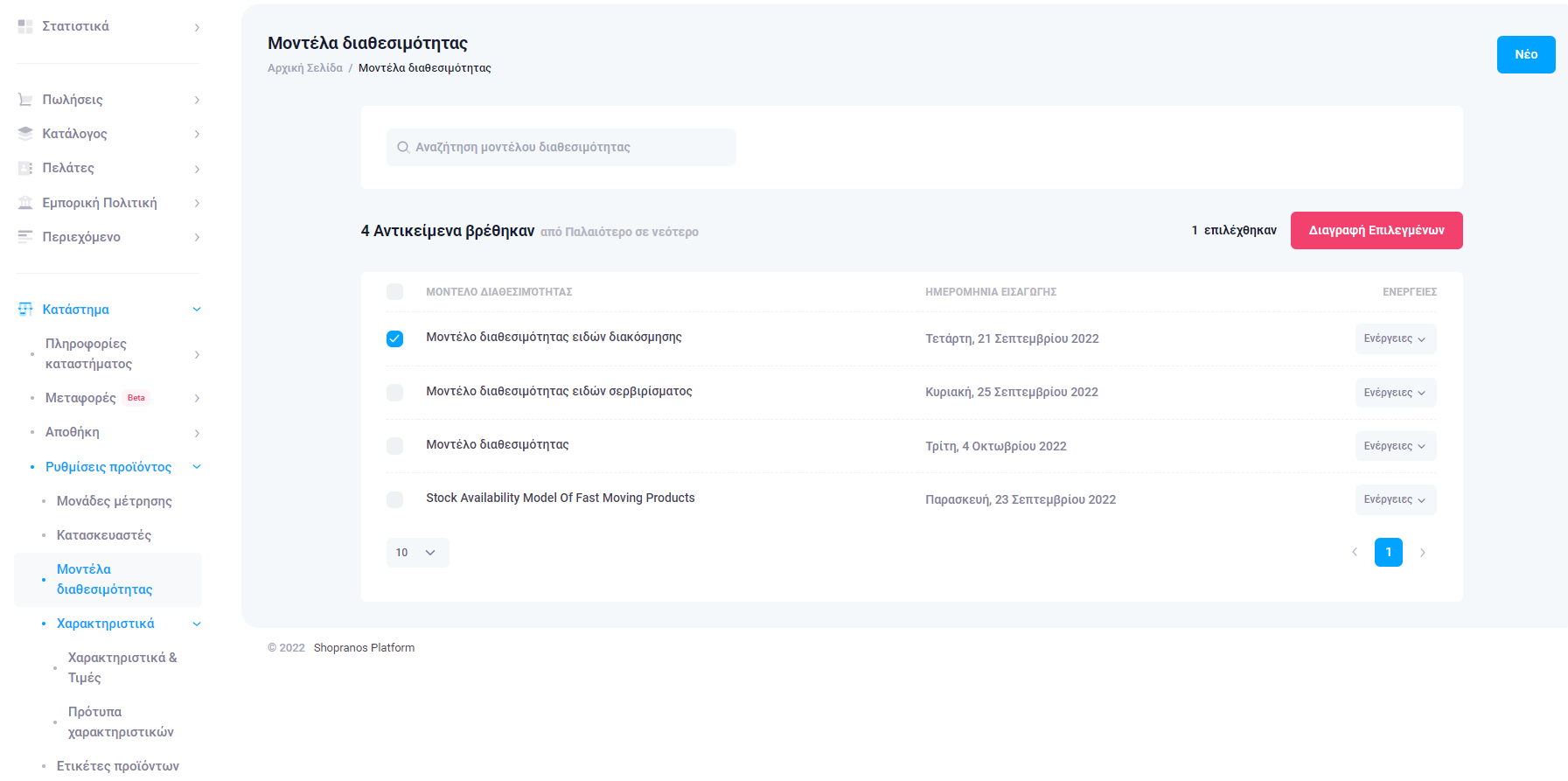Open Κατασκευαστές menu item
1568x781 pixels.
[103, 535]
